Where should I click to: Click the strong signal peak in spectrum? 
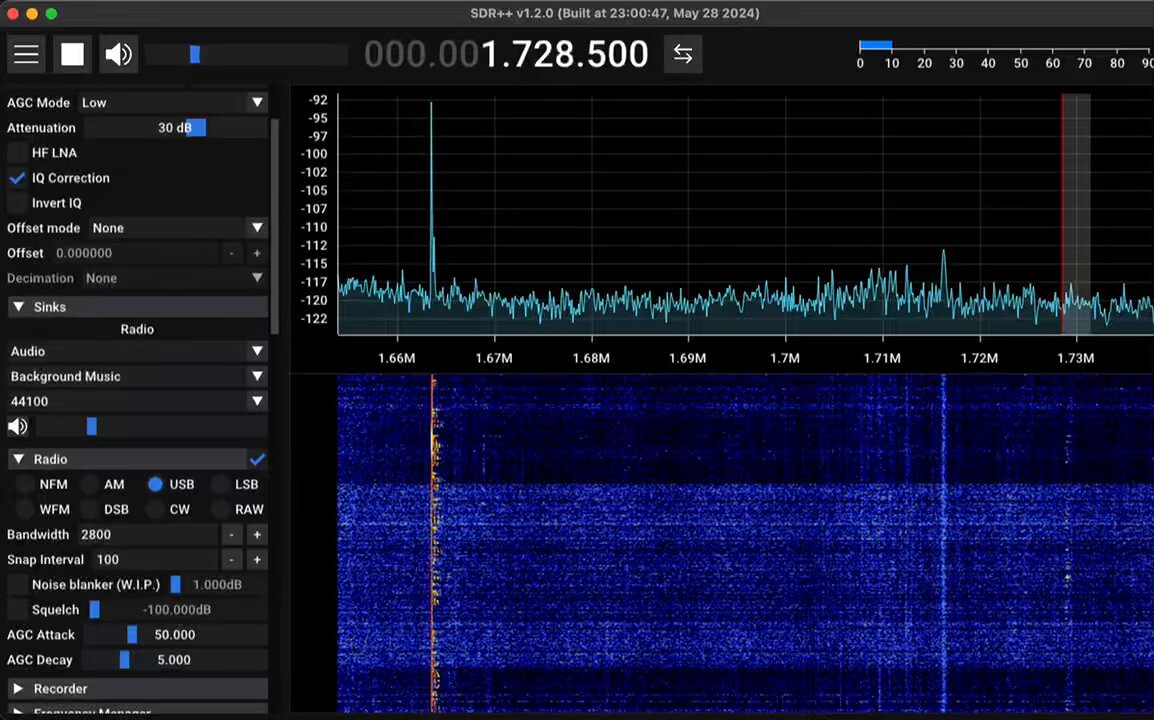[x=431, y=191]
